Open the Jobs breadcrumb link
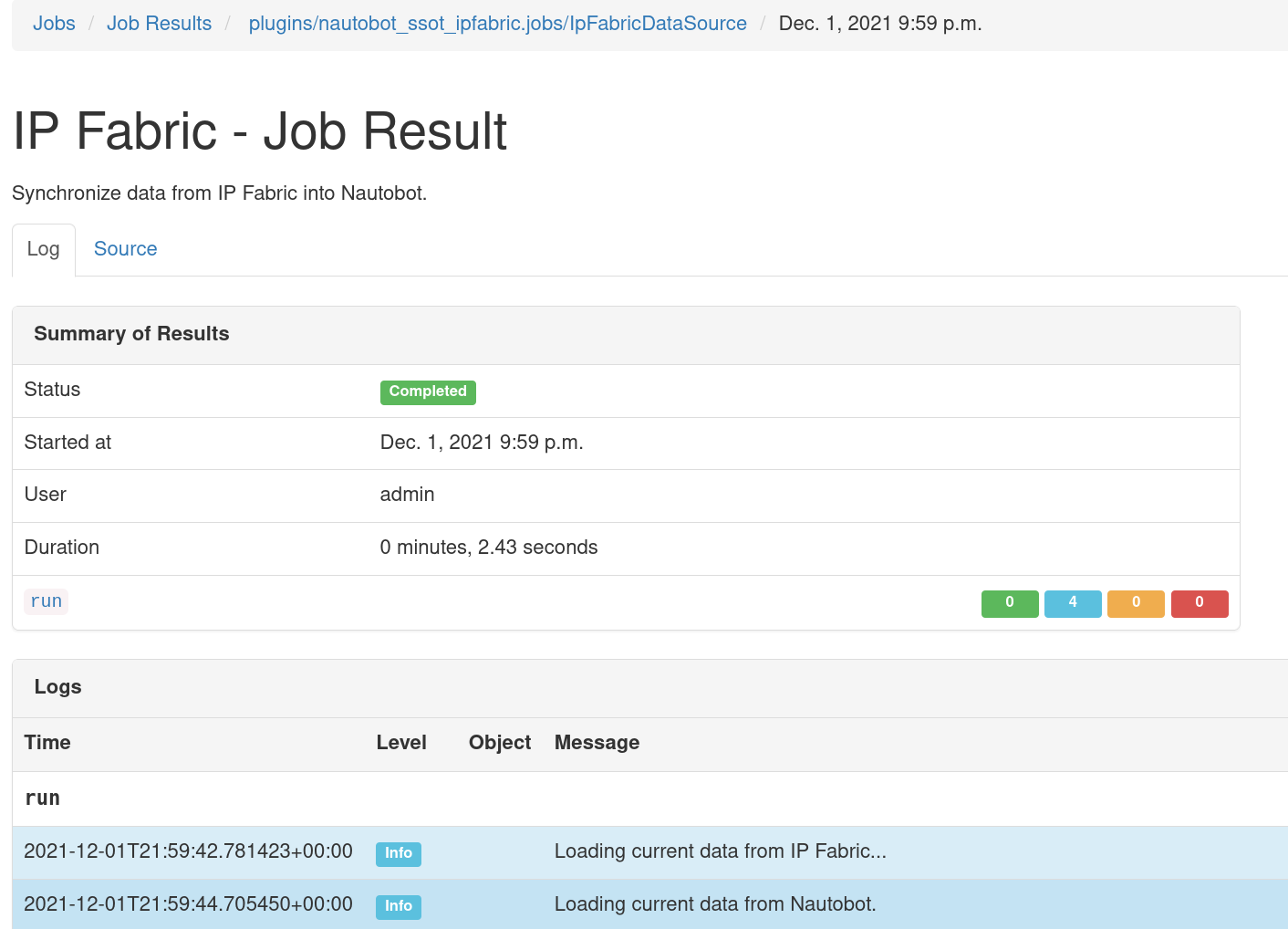Image resolution: width=1288 pixels, height=929 pixels. coord(54,24)
